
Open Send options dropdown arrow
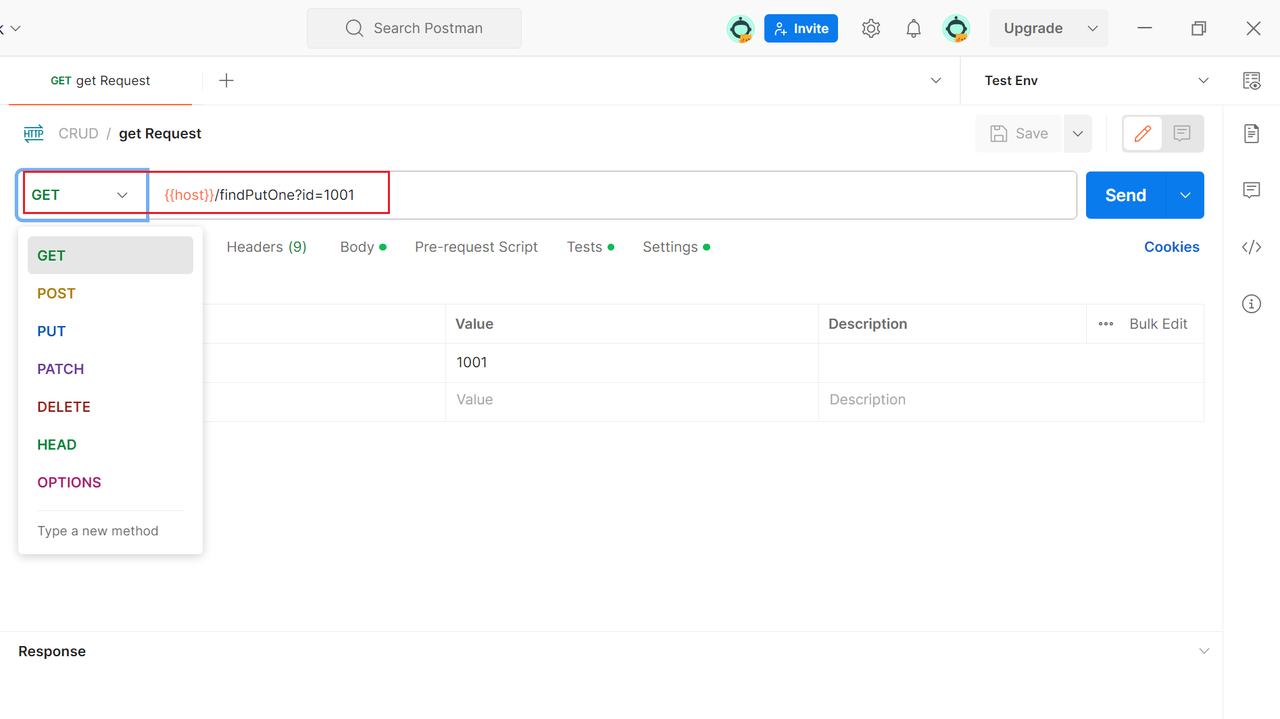pyautogui.click(x=1185, y=195)
